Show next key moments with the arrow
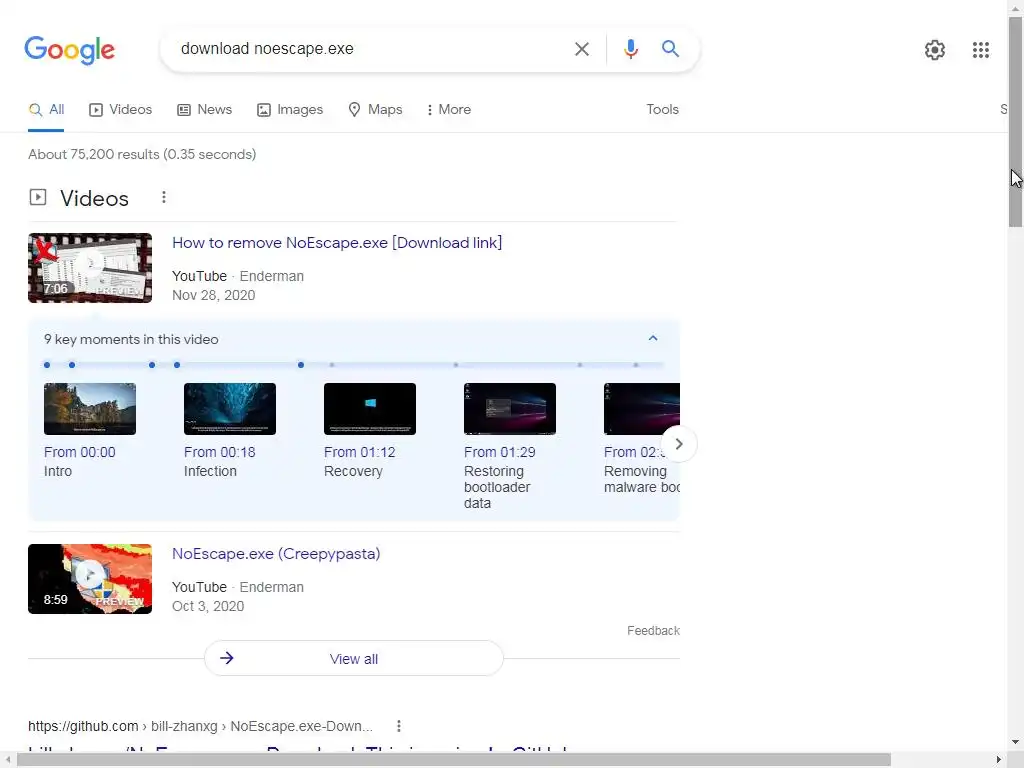Viewport: 1024px width, 768px height. pyautogui.click(x=679, y=444)
